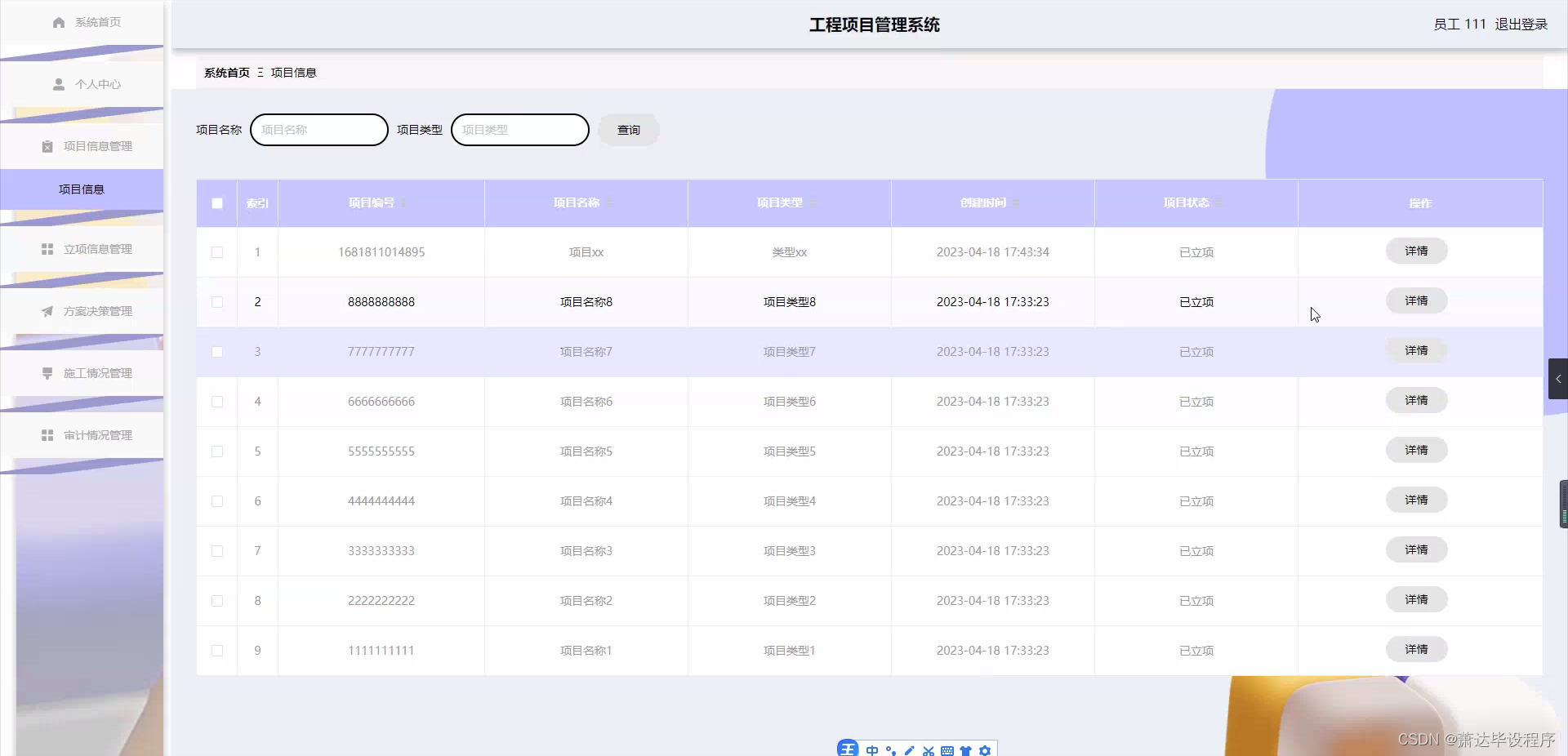The width and height of the screenshot is (1568, 756).
Task: Check the checkbox for row 1111111111
Action: pos(217,651)
